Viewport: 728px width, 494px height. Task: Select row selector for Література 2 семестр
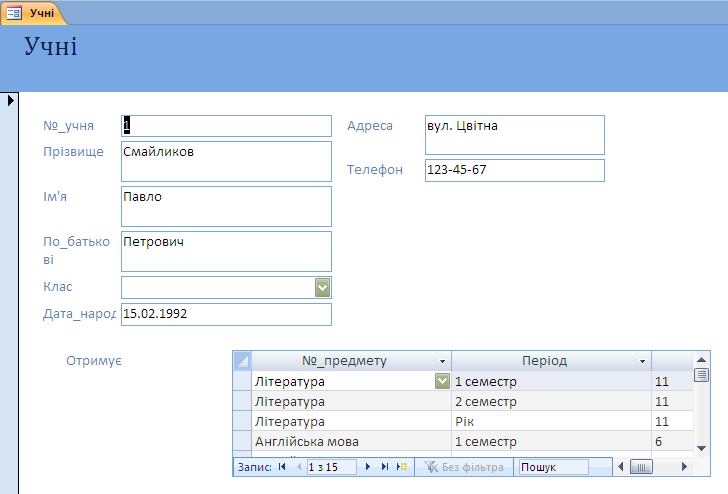point(242,401)
